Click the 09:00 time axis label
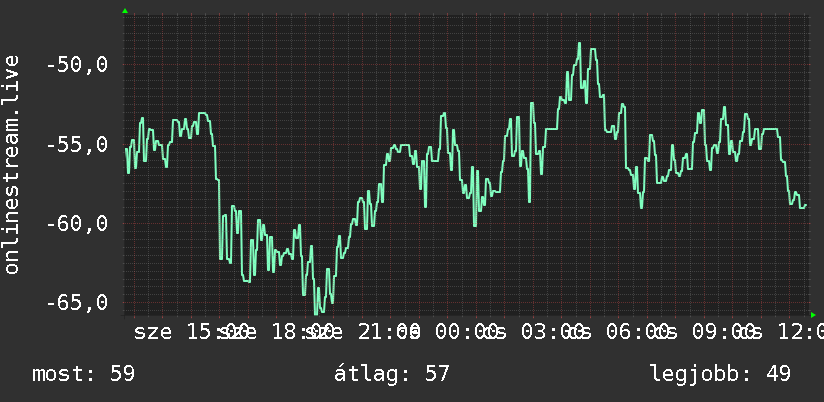This screenshot has width=824, height=402. pos(723,332)
